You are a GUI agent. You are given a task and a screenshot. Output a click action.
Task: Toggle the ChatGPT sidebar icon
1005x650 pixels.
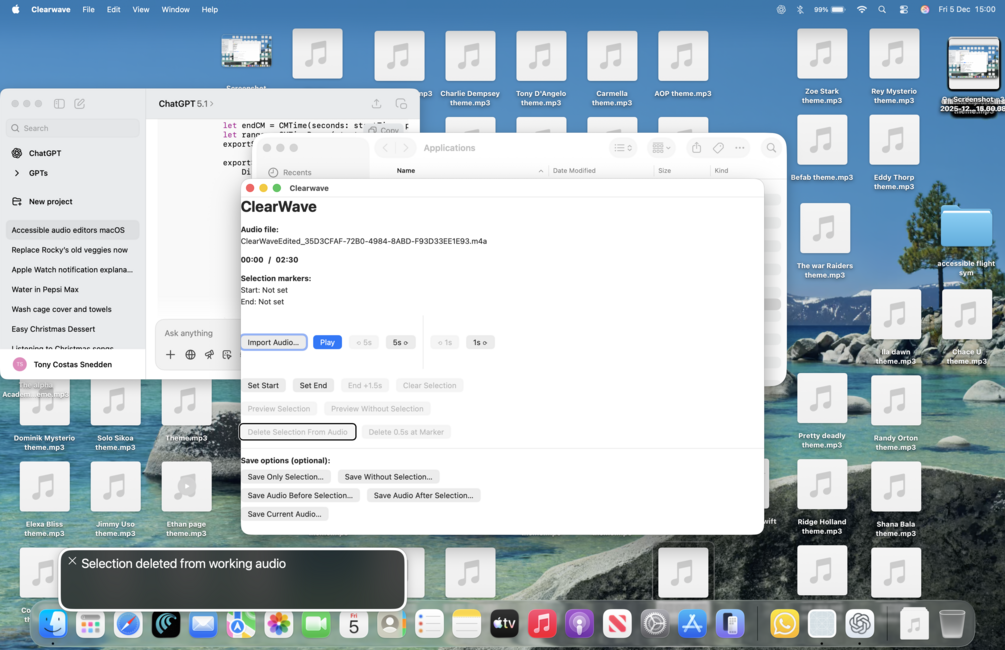[59, 103]
